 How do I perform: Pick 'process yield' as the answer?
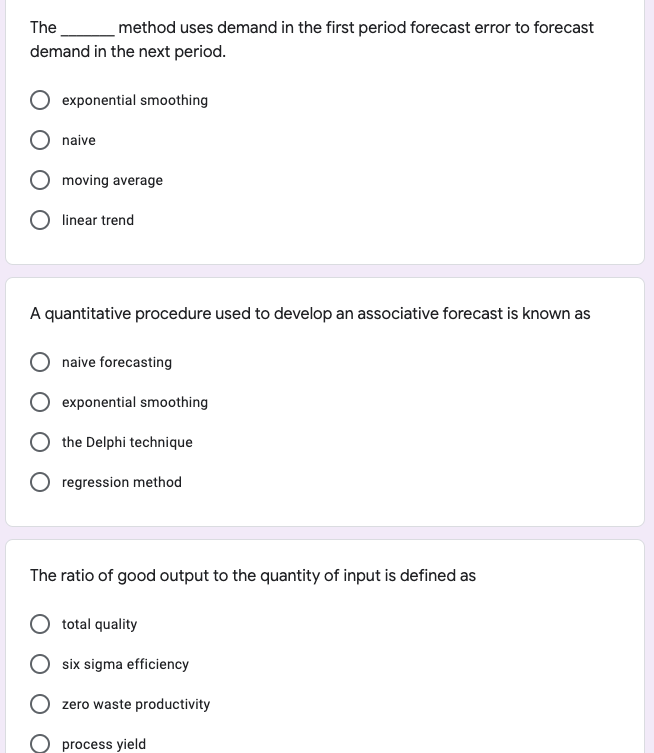tap(40, 744)
